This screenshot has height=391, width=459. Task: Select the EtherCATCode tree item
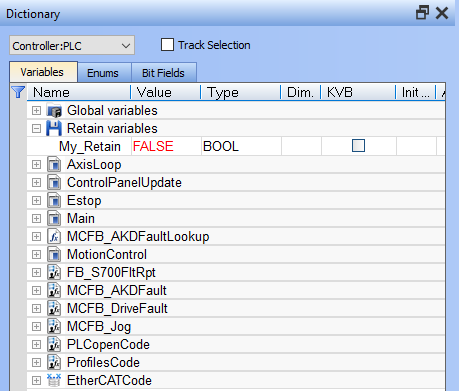pyautogui.click(x=109, y=380)
